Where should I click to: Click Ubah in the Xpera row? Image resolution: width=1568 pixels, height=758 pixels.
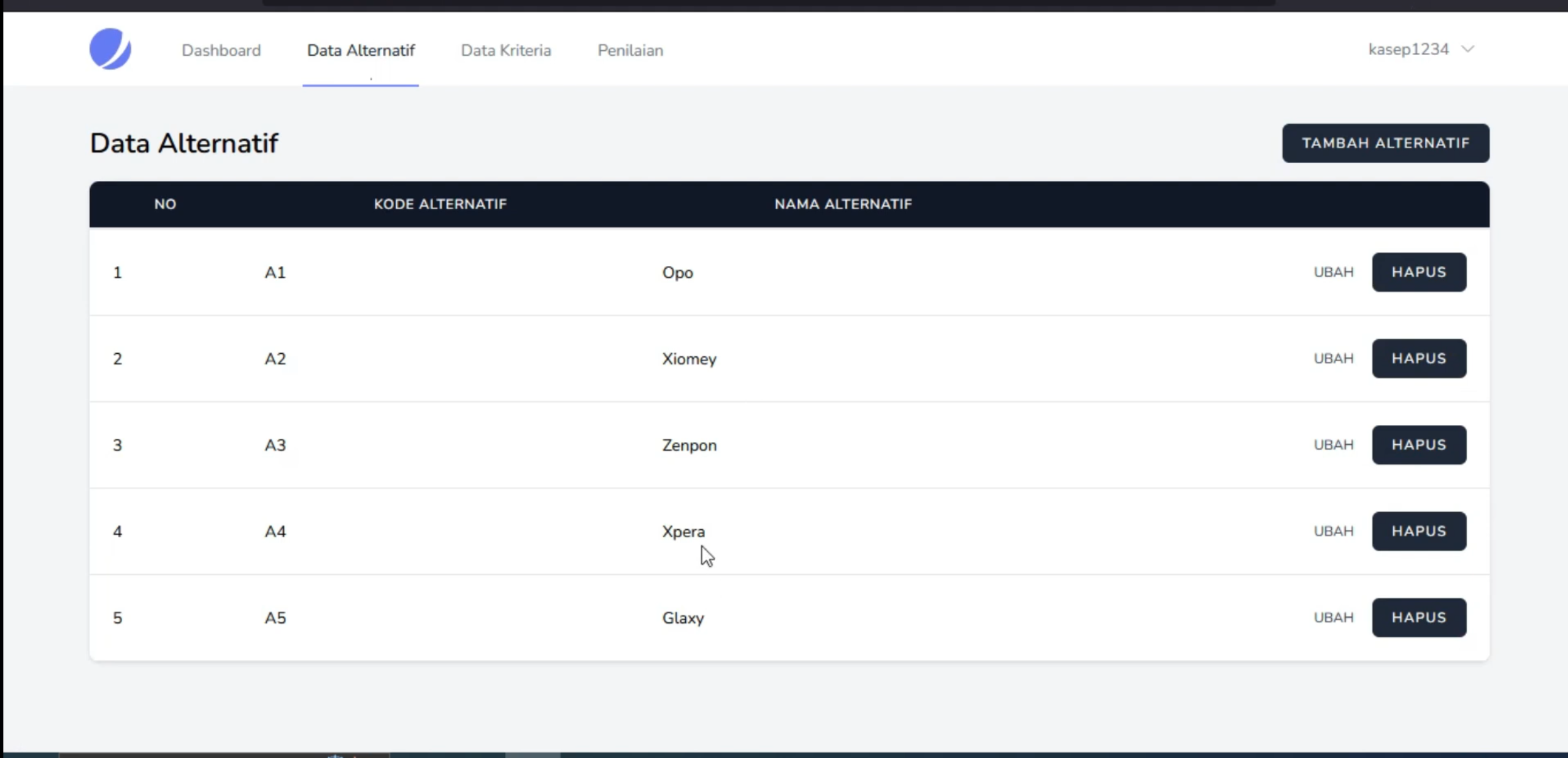click(x=1334, y=531)
